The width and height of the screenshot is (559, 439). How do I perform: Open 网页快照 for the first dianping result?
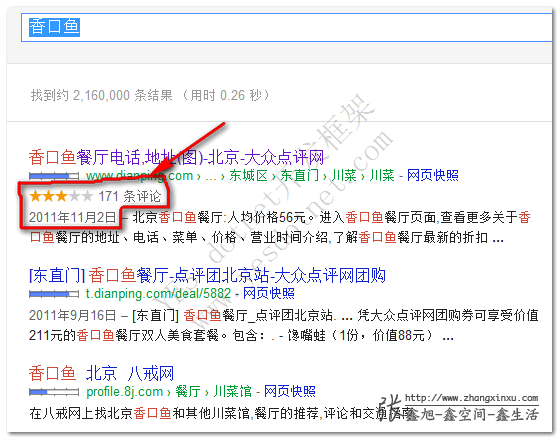pyautogui.click(x=432, y=175)
